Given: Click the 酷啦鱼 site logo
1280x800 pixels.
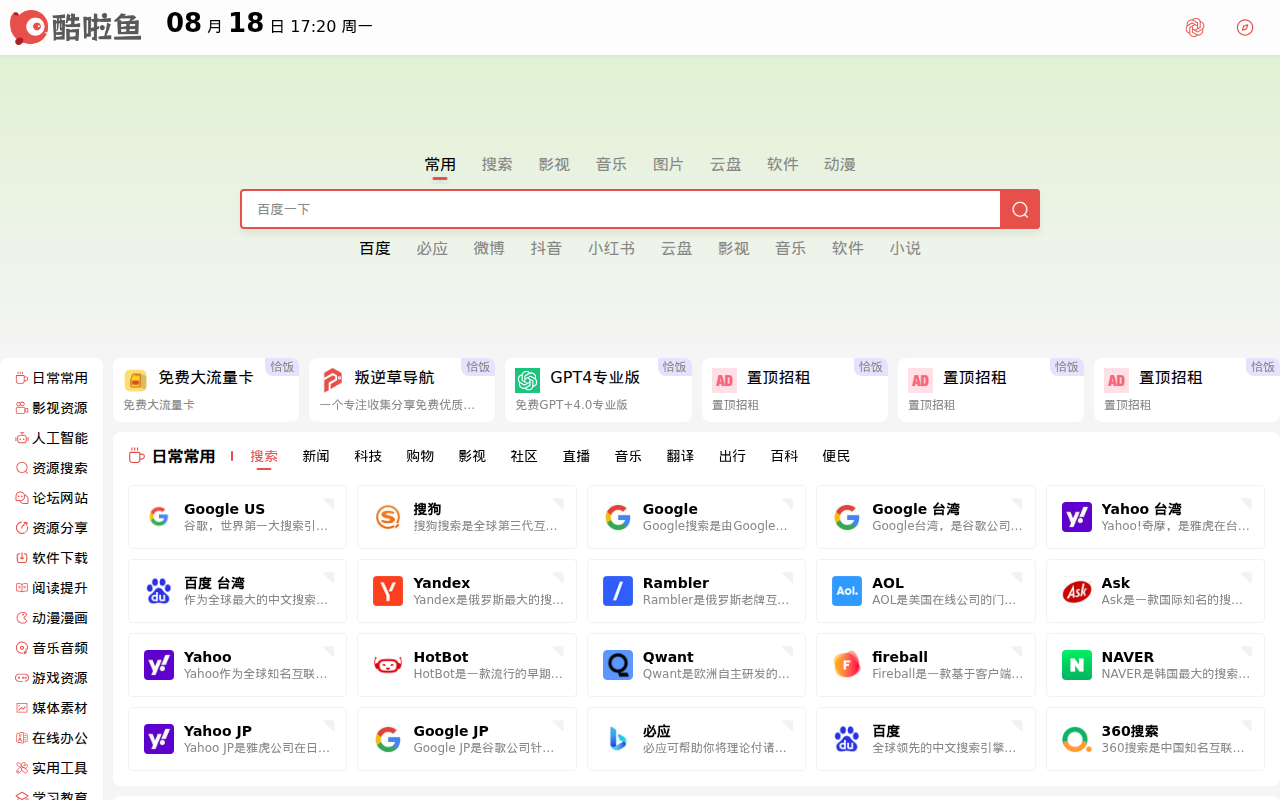Looking at the screenshot, I should pyautogui.click(x=76, y=27).
